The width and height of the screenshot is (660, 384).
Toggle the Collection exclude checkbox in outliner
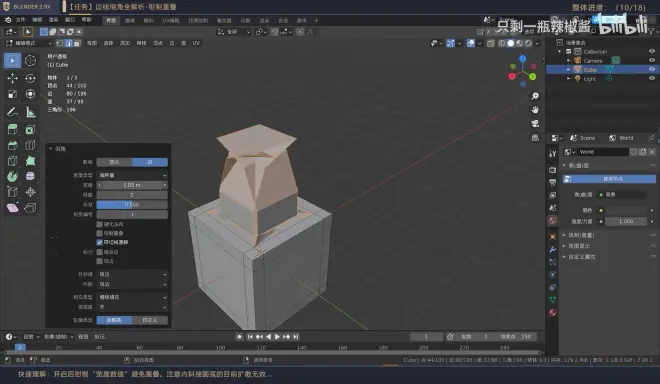(x=569, y=51)
